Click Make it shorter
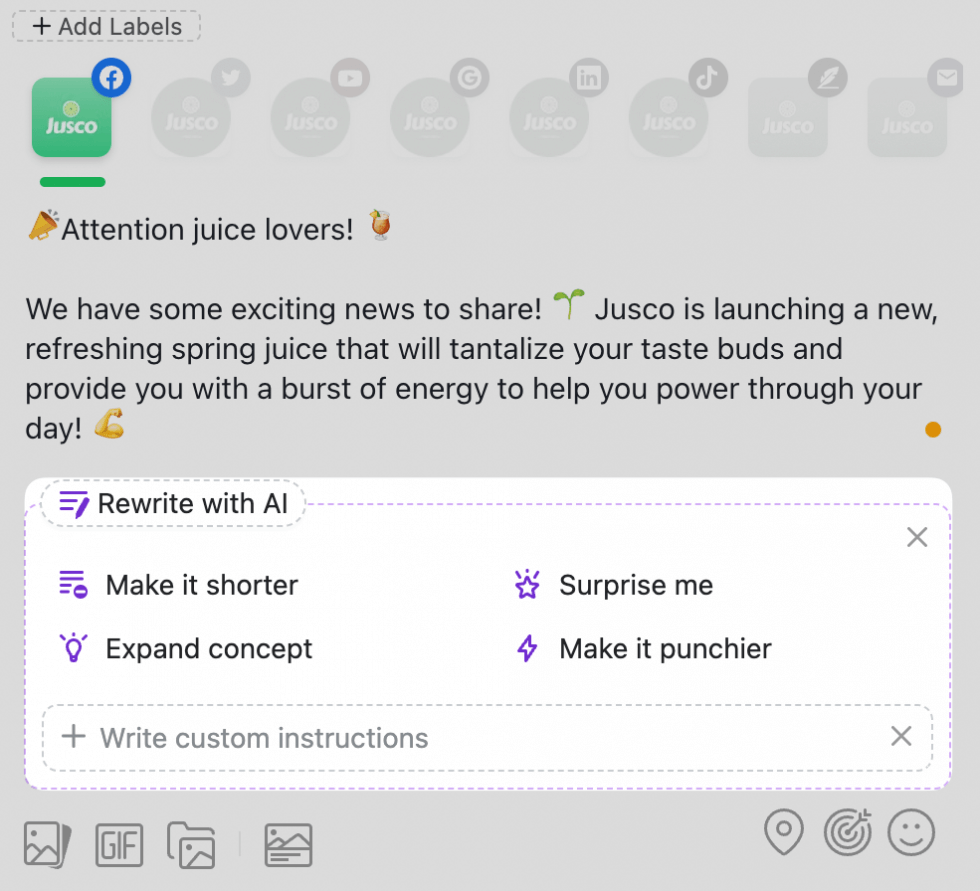Image resolution: width=980 pixels, height=891 pixels. point(200,585)
